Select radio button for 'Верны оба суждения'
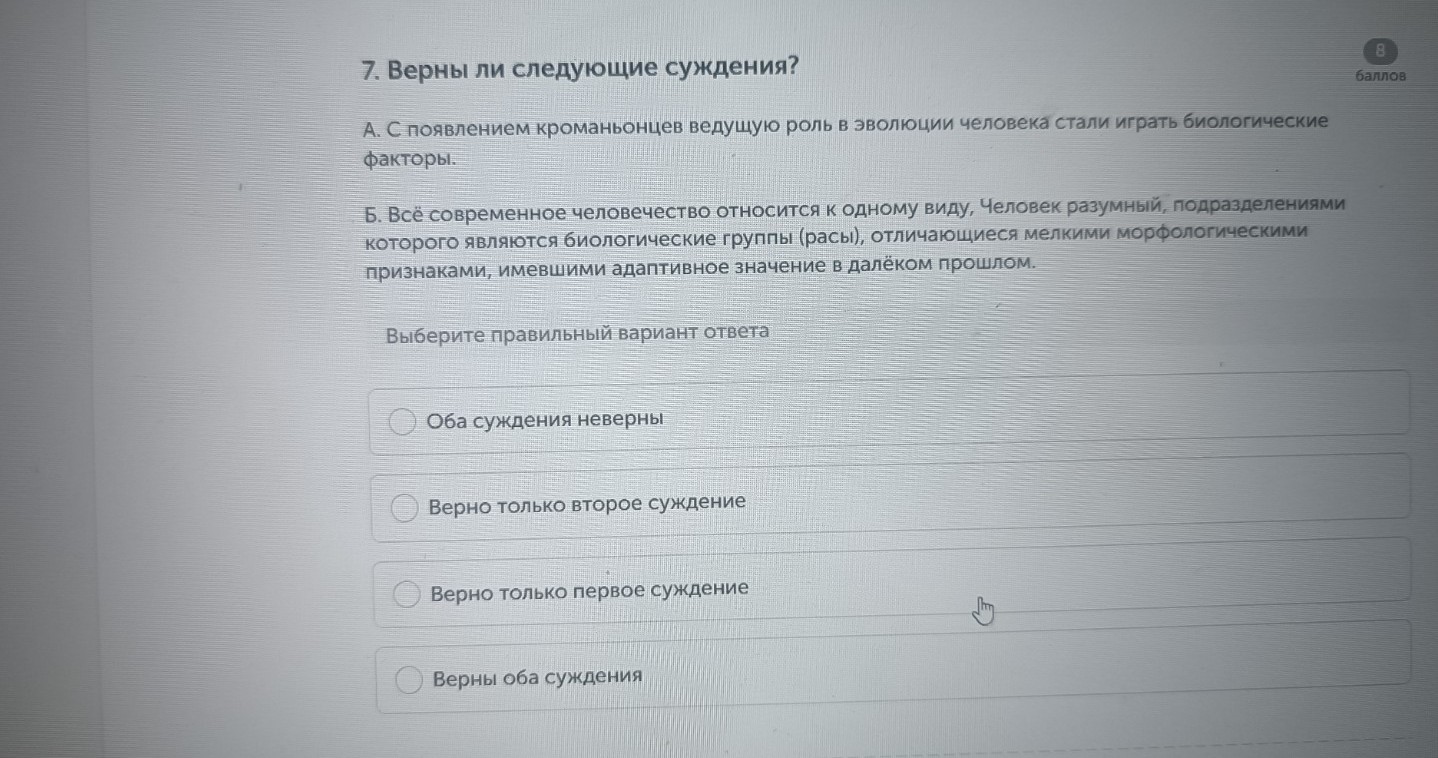The height and width of the screenshot is (758, 1438). pyautogui.click(x=410, y=680)
